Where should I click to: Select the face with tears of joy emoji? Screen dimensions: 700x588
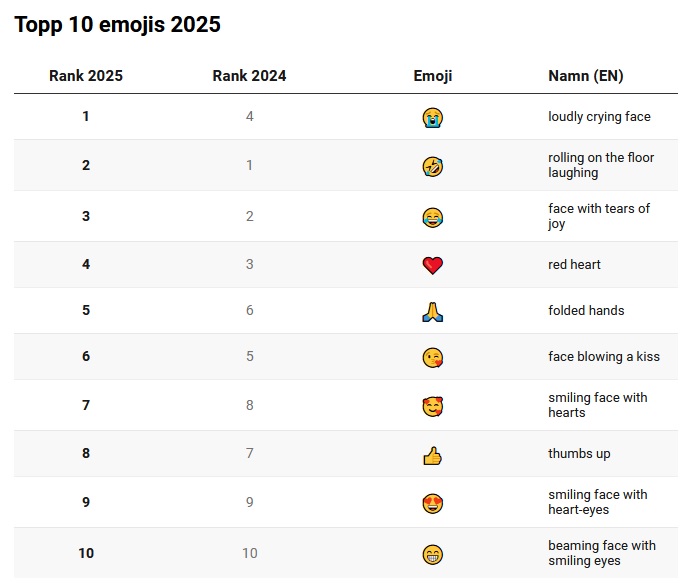432,217
